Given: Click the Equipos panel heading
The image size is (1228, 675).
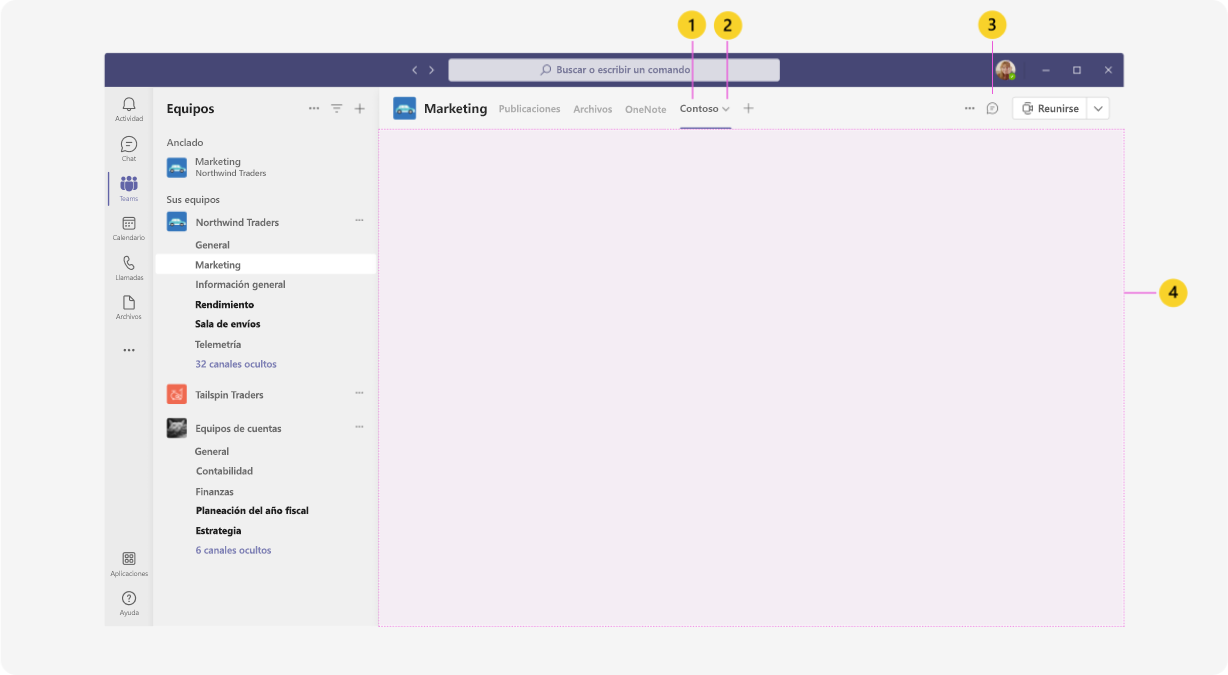Looking at the screenshot, I should [190, 109].
